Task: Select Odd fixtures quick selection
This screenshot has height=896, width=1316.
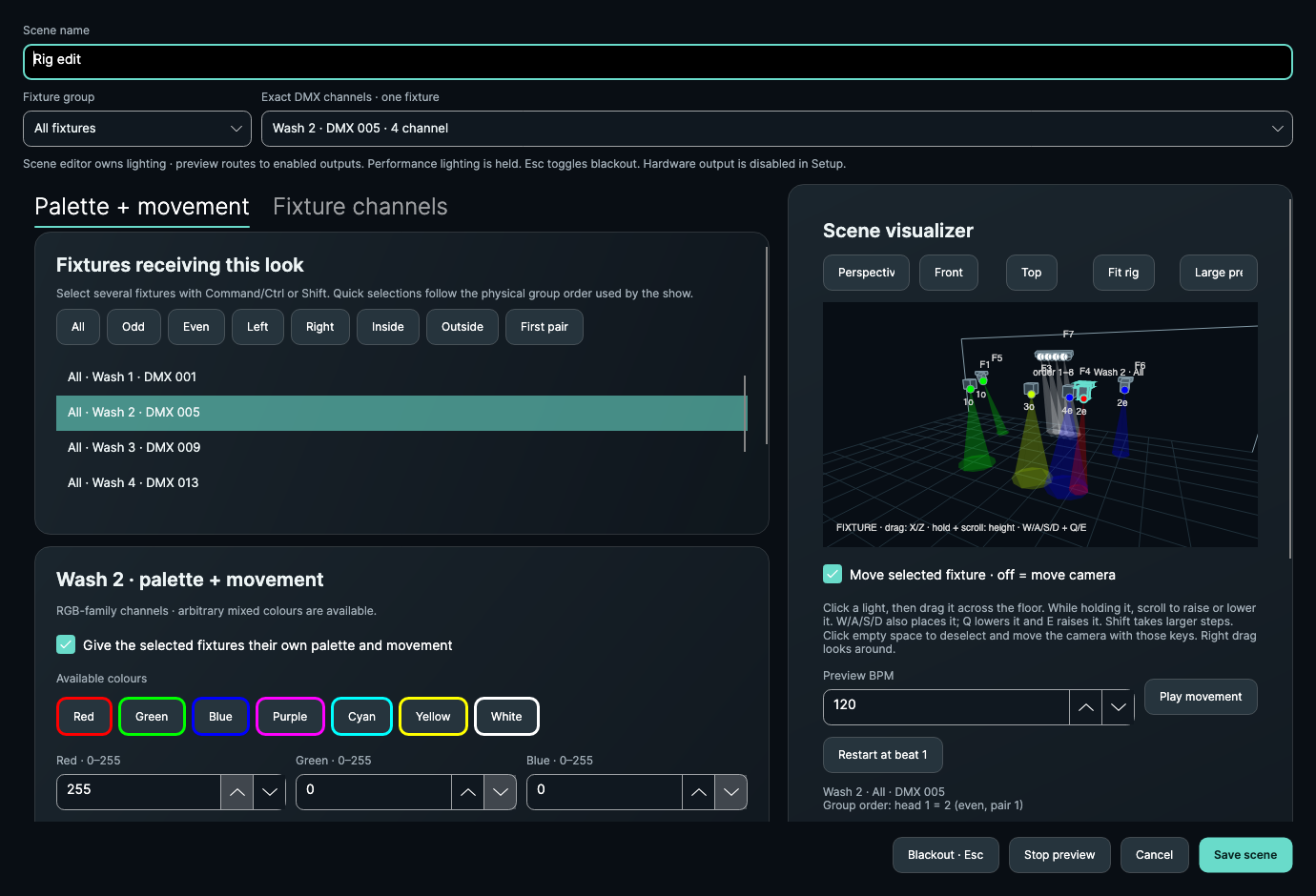Action: click(134, 327)
